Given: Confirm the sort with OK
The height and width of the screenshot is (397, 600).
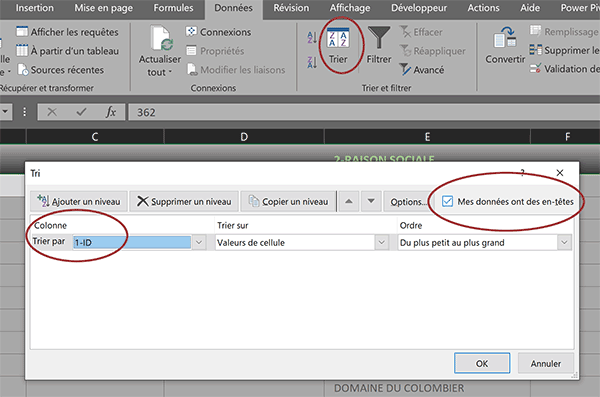Looking at the screenshot, I should pos(482,363).
